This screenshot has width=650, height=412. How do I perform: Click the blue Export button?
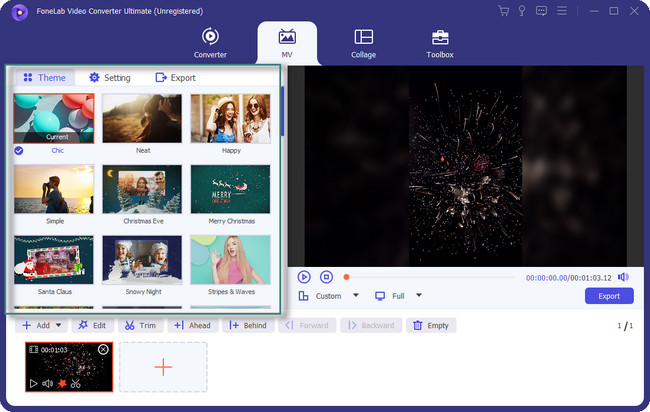(x=608, y=296)
